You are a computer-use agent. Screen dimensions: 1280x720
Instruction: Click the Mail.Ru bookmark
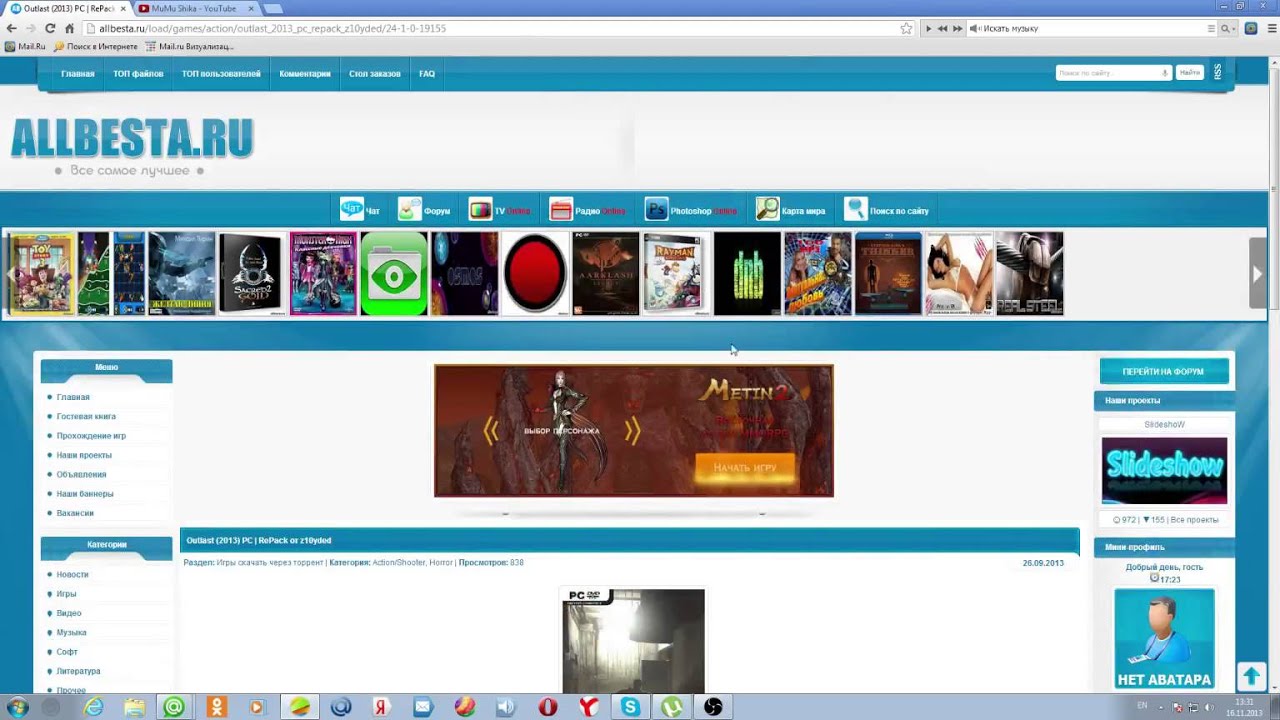(25, 46)
